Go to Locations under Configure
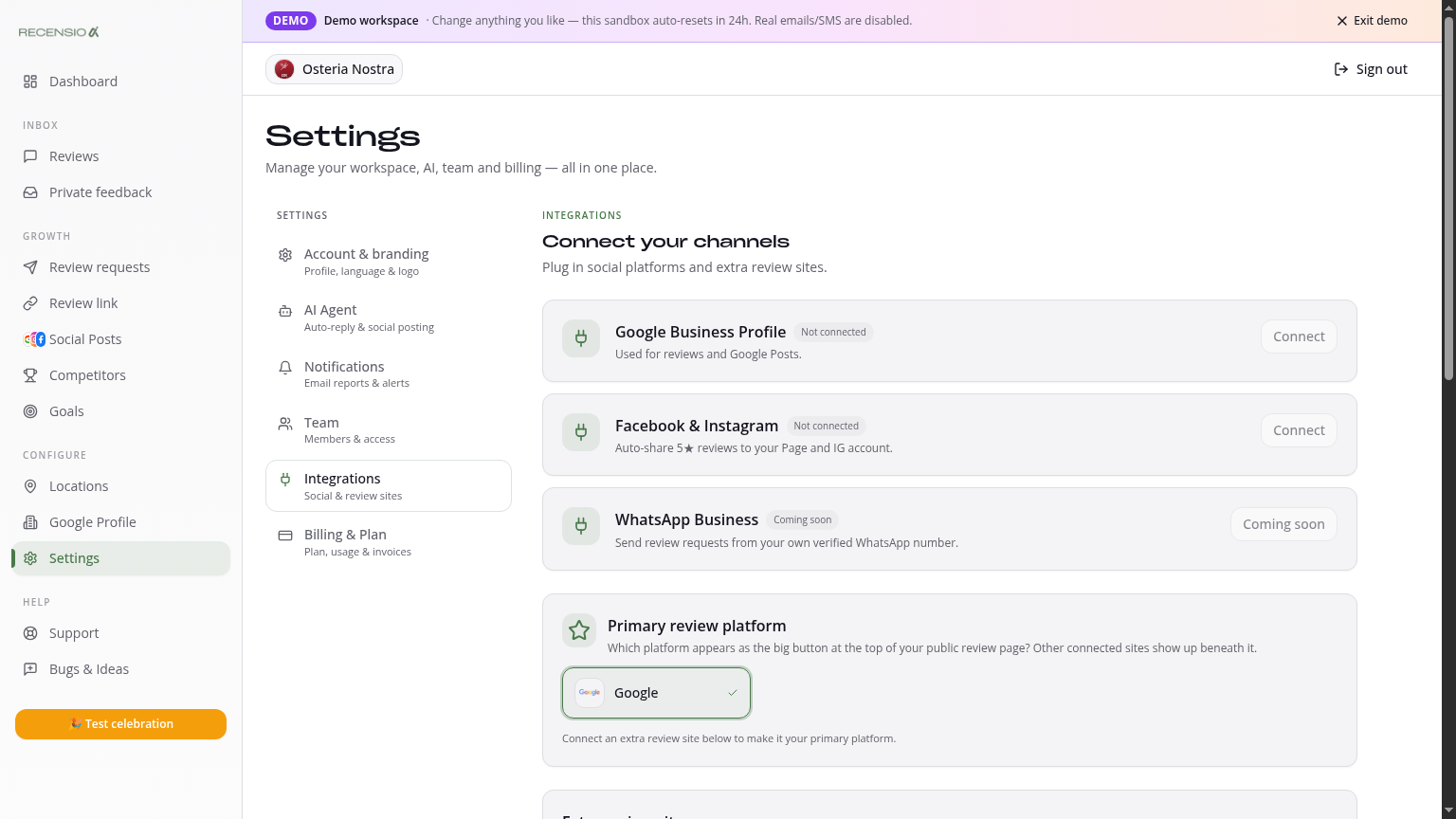The image size is (1456, 819). point(120,486)
